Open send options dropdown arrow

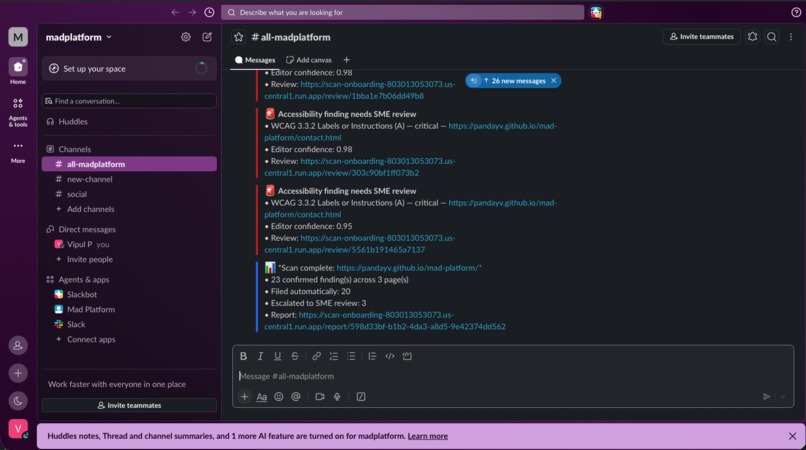coord(783,397)
